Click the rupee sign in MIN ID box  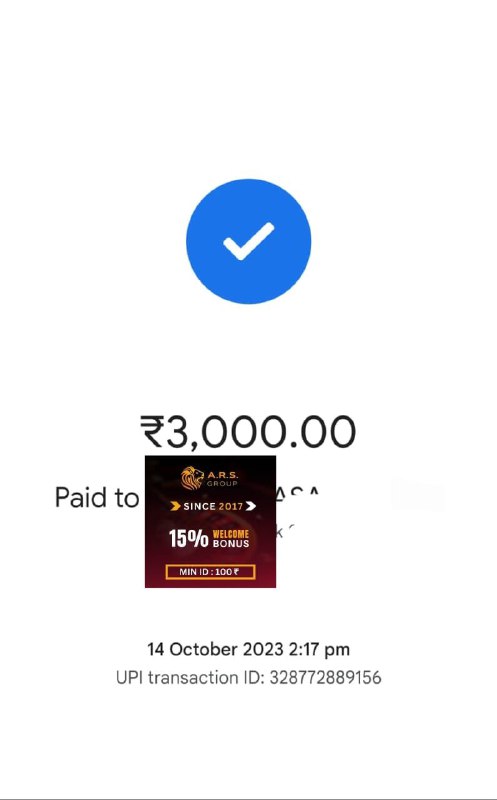click(x=236, y=572)
